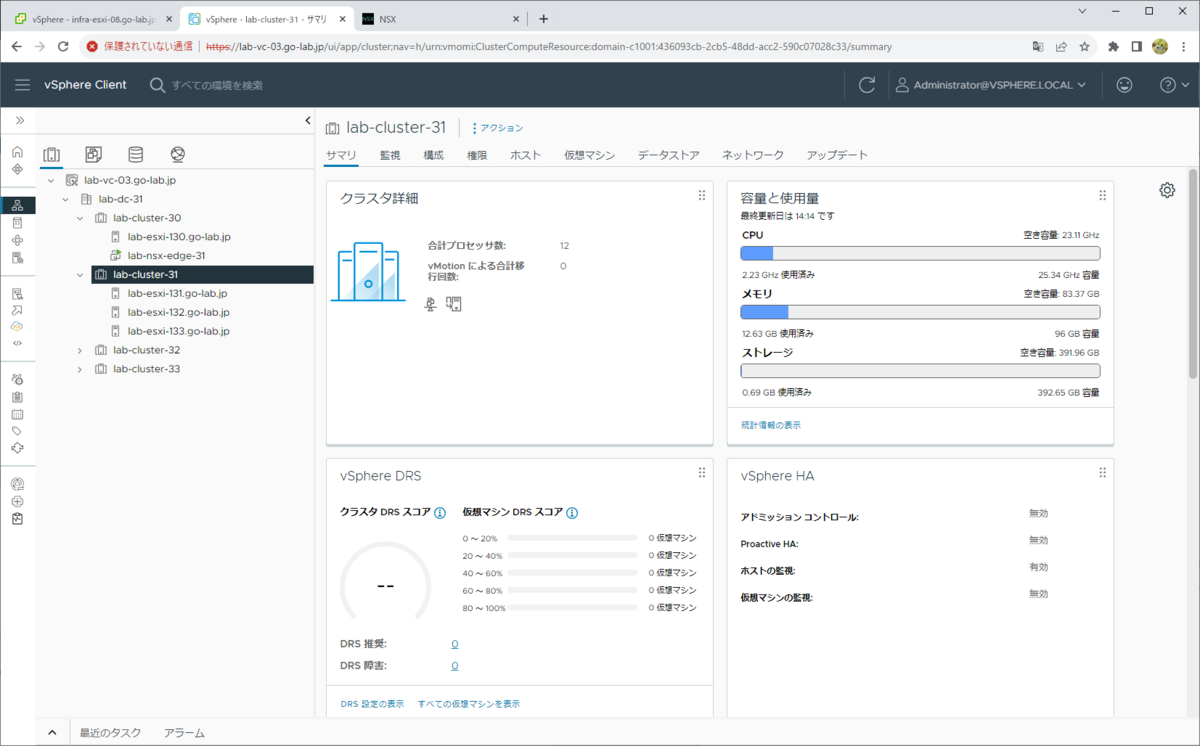Open Auto Deploy sidebar icon
Screen dimensions: 1200x746
point(17,310)
